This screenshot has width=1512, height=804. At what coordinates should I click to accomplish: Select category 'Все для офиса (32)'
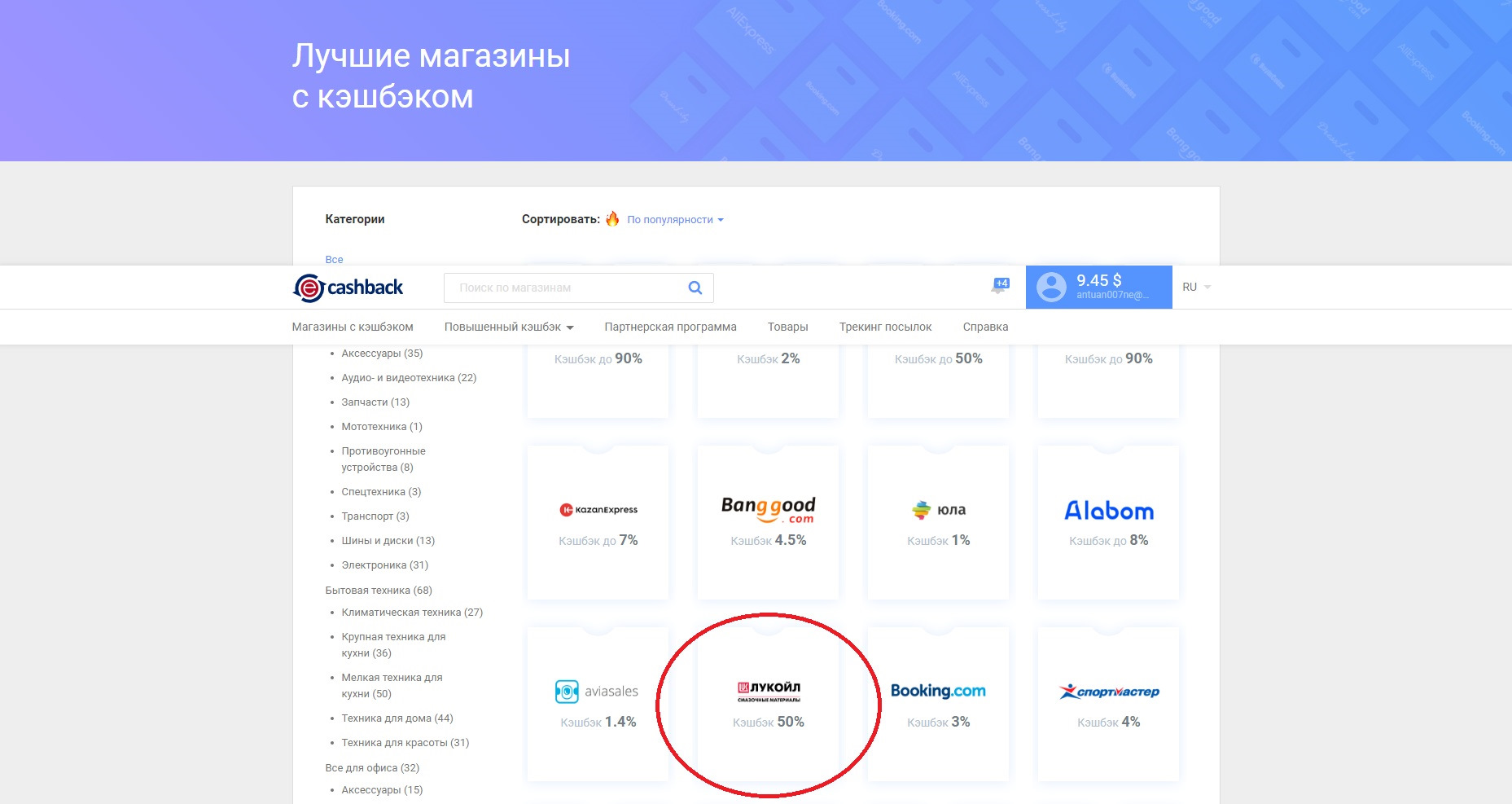click(372, 768)
